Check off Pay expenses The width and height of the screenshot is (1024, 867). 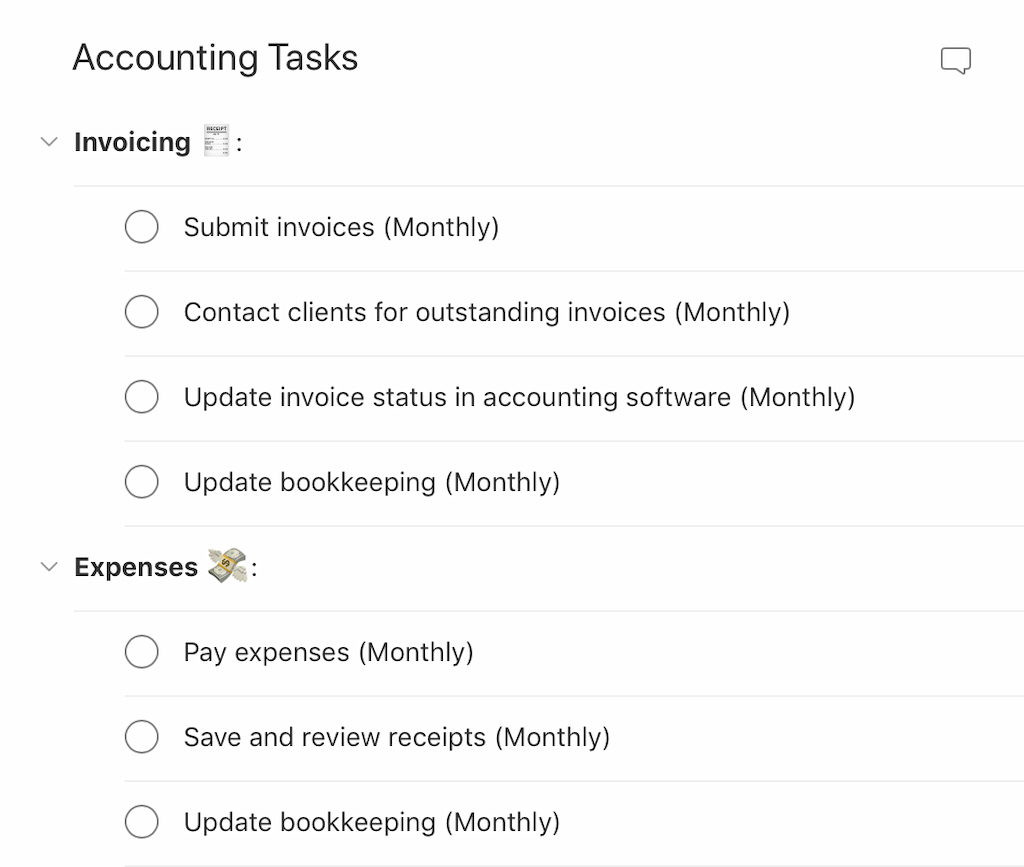click(142, 652)
